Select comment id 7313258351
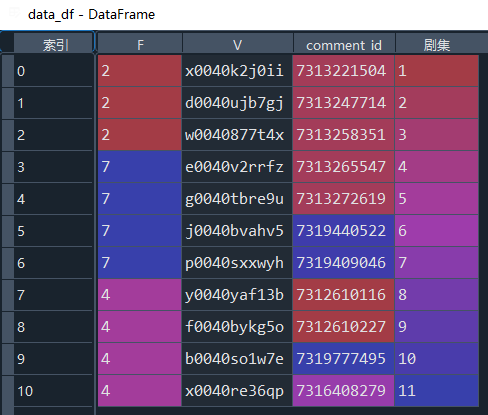Screen dimensions: 488x415 (x=344, y=135)
